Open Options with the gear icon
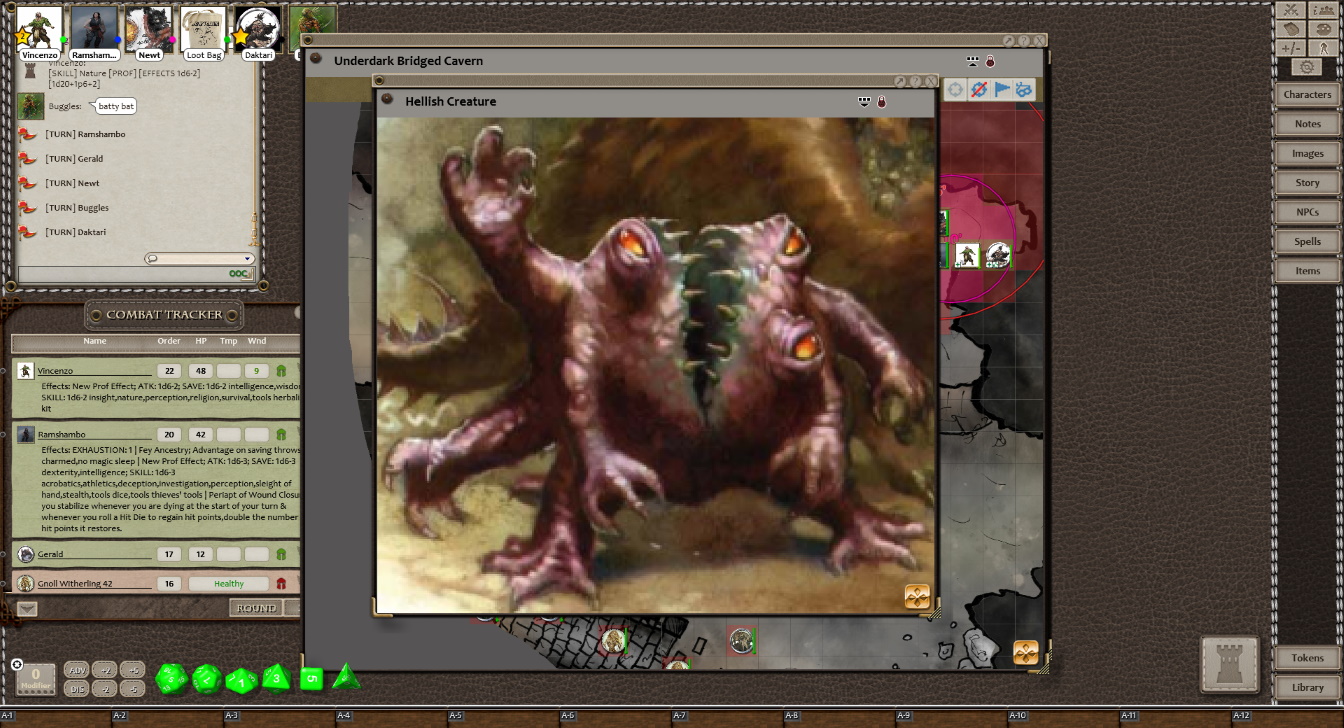This screenshot has height=728, width=1344. pyautogui.click(x=1307, y=67)
